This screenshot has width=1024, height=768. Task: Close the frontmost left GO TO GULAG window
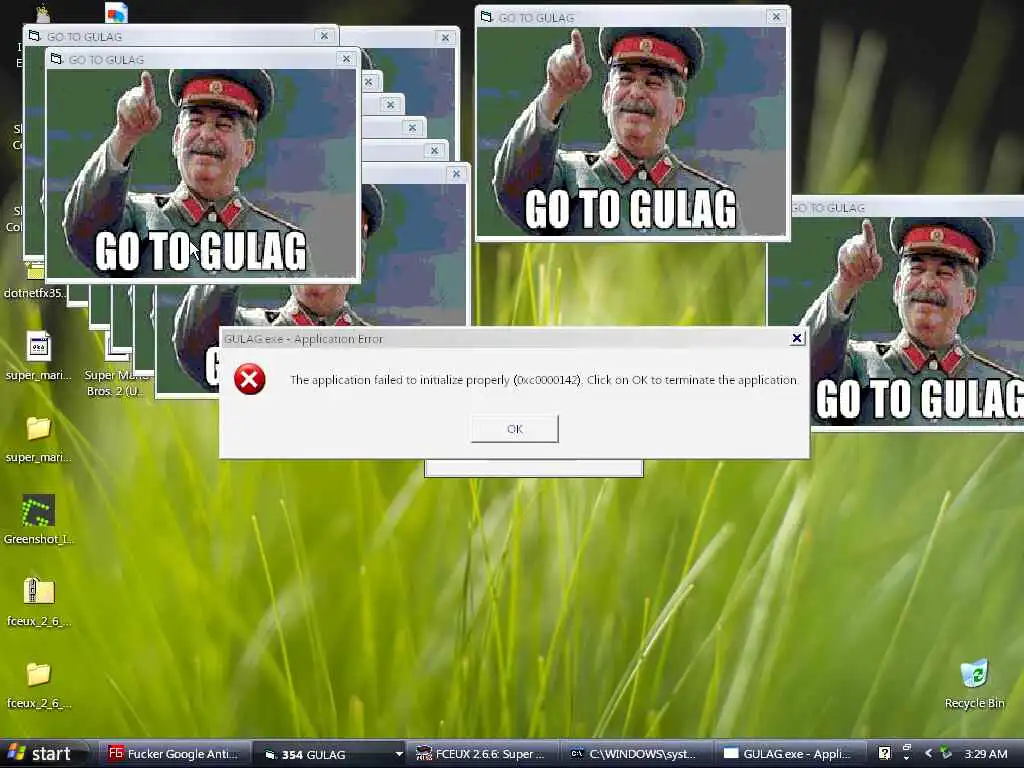346,59
